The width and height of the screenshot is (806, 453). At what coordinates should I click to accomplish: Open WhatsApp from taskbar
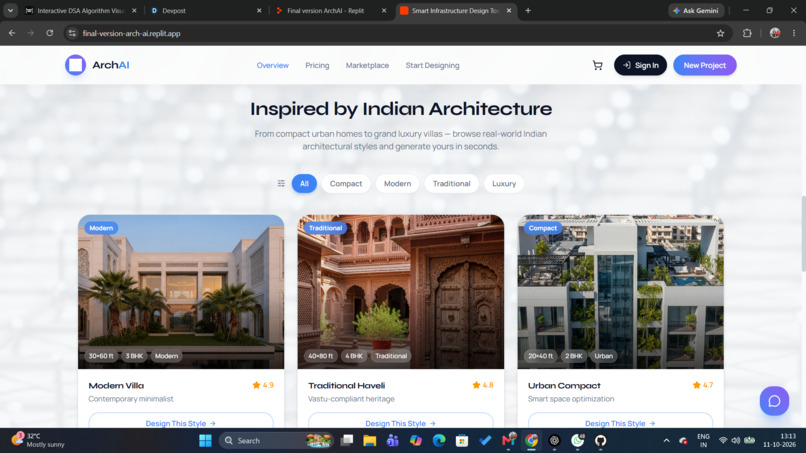coord(577,441)
